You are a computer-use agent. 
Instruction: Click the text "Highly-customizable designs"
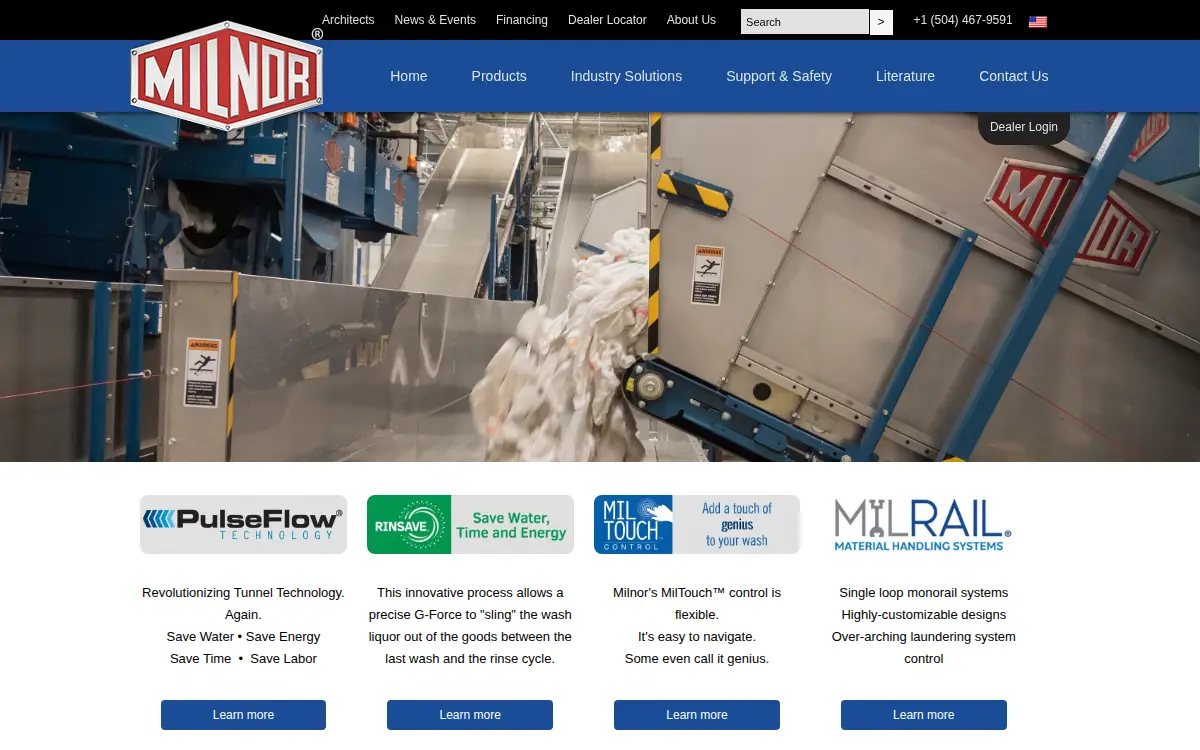click(x=924, y=615)
